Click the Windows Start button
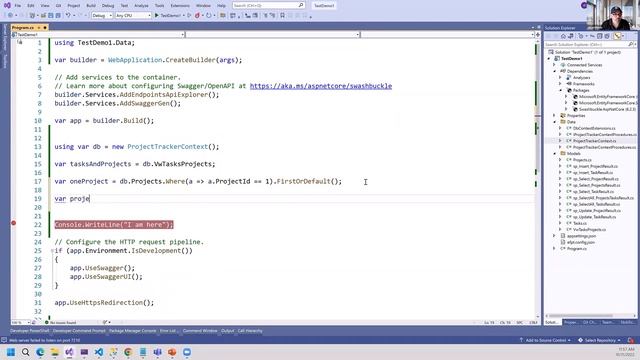The width and height of the screenshot is (640, 360). tap(11, 352)
